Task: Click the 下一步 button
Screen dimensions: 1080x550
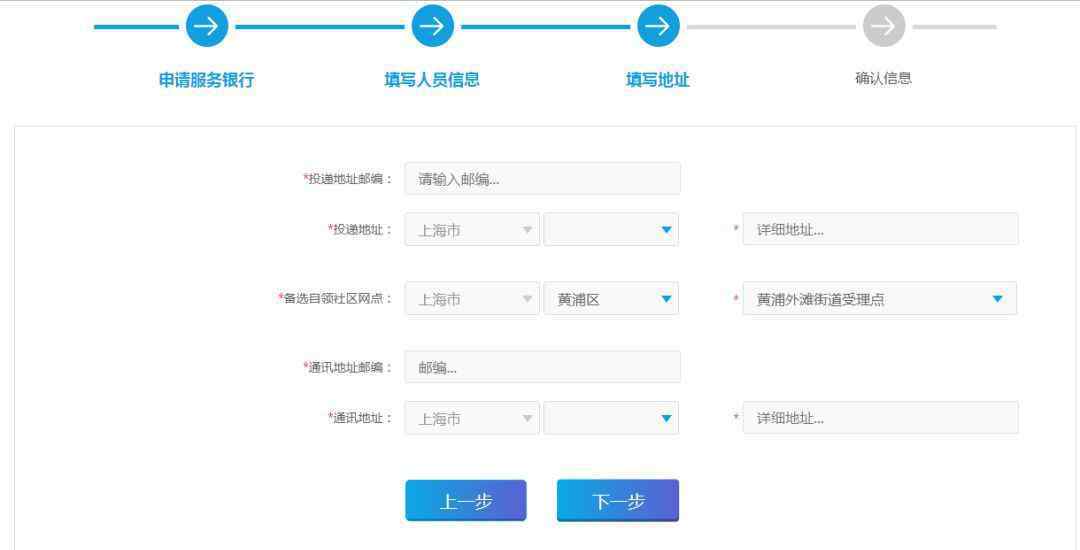Action: [618, 500]
